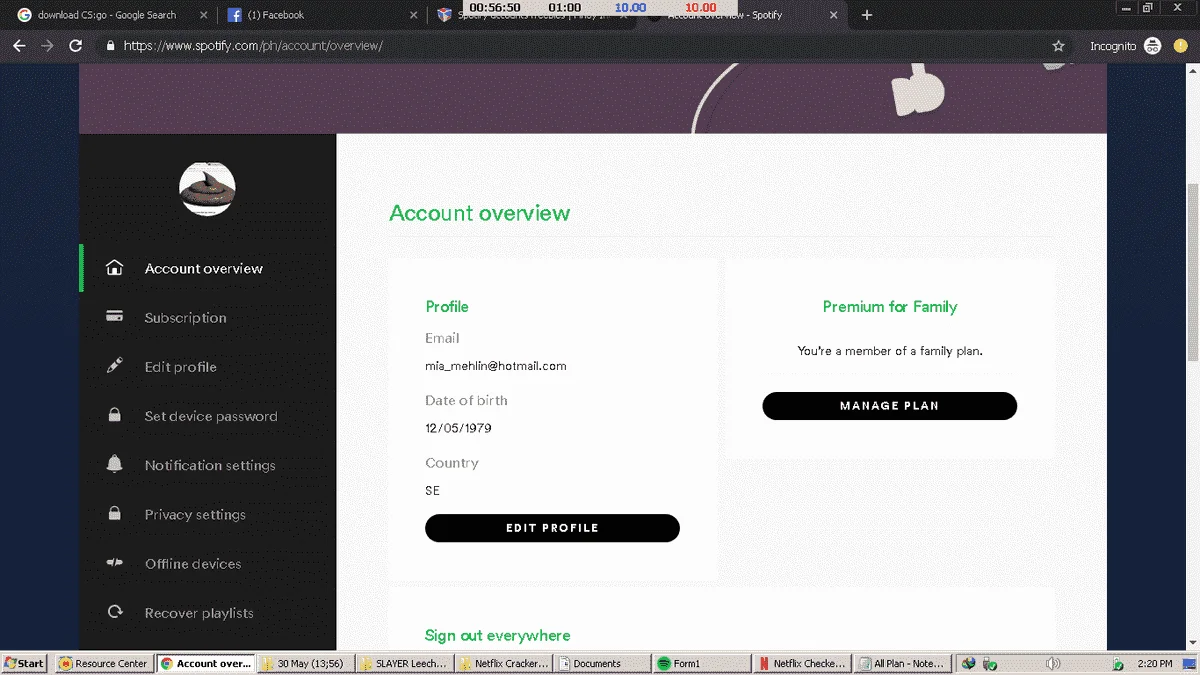
Task: Open the Form1 Spotify taskbar item
Action: (x=702, y=663)
